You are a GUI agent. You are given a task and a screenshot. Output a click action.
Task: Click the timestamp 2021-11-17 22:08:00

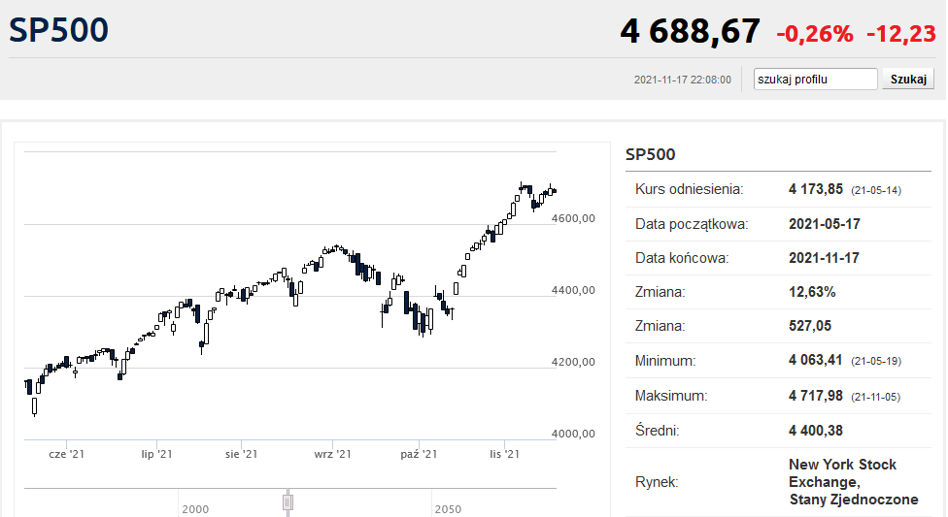tap(682, 80)
